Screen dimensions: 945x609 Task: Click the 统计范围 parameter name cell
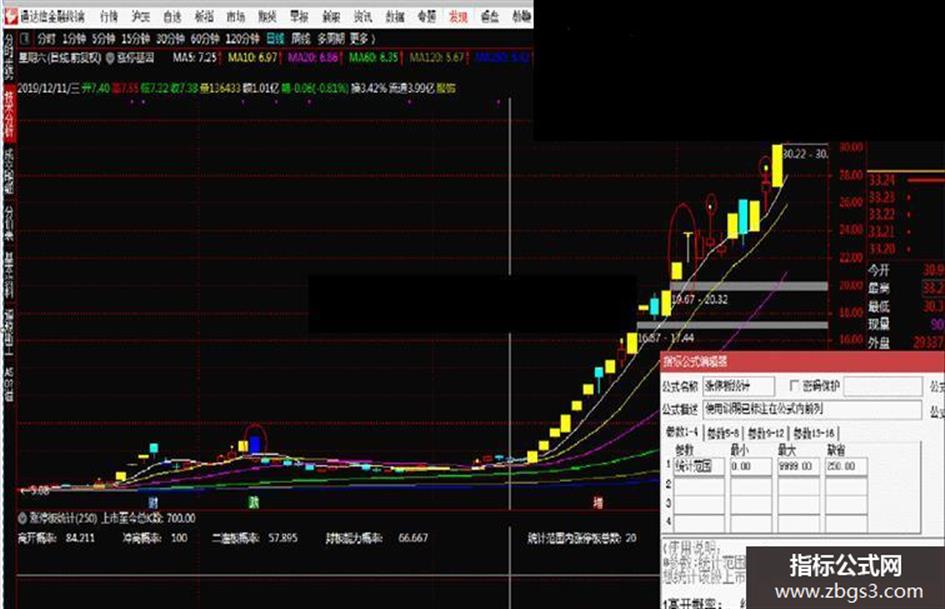[x=699, y=466]
